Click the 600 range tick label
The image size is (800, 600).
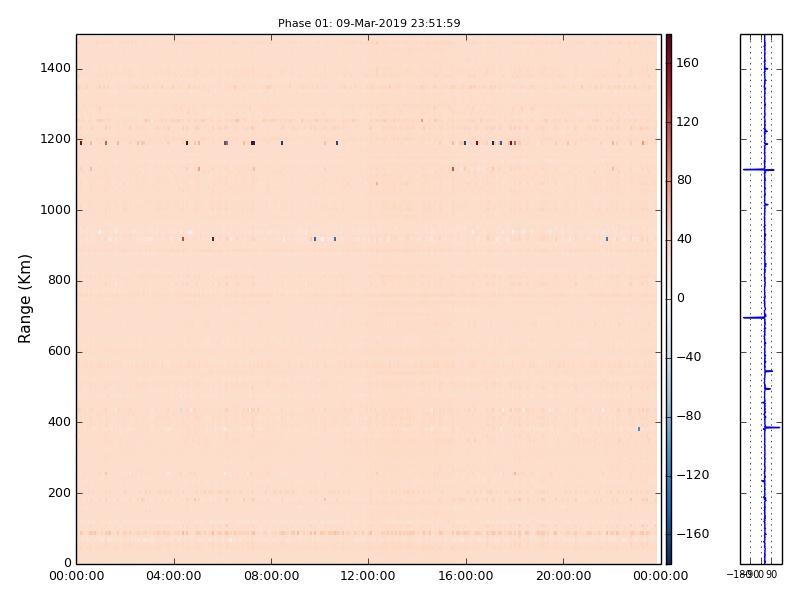coord(59,351)
